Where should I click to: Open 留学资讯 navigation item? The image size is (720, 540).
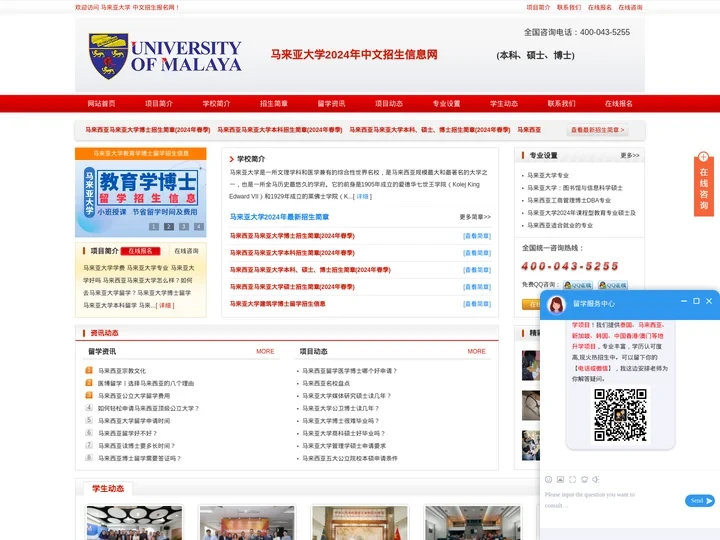coord(331,104)
